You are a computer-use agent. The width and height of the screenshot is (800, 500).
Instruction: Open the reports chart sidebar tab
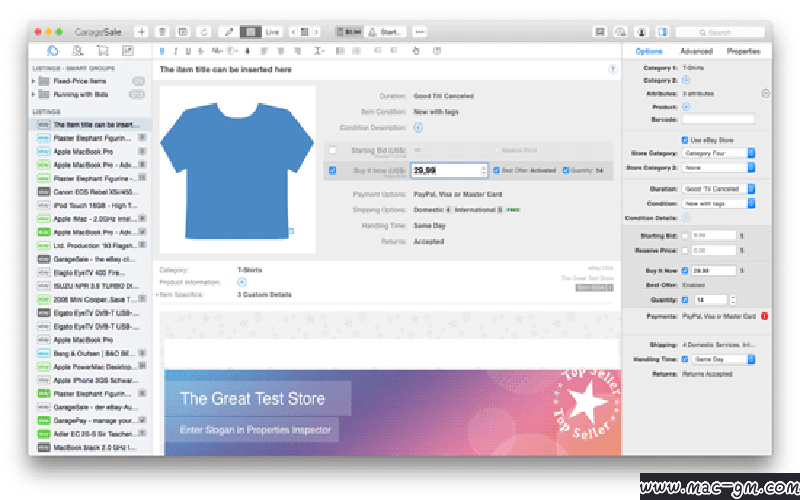(127, 51)
